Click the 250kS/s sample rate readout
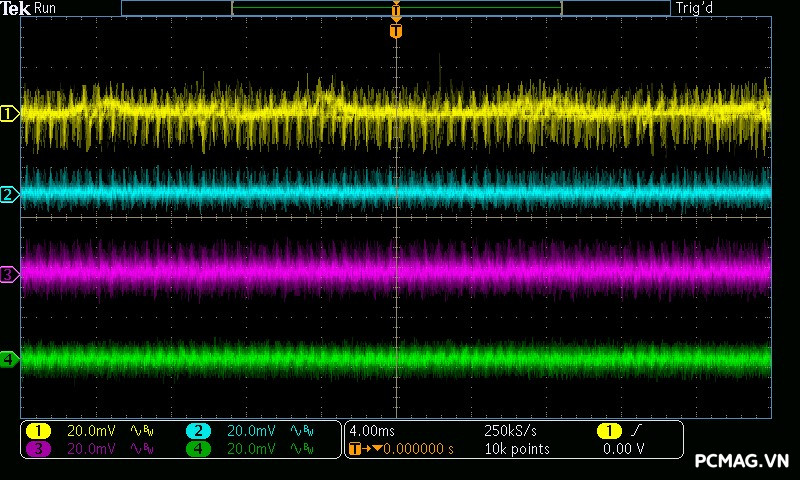Screen dimensions: 800x480 [510, 431]
